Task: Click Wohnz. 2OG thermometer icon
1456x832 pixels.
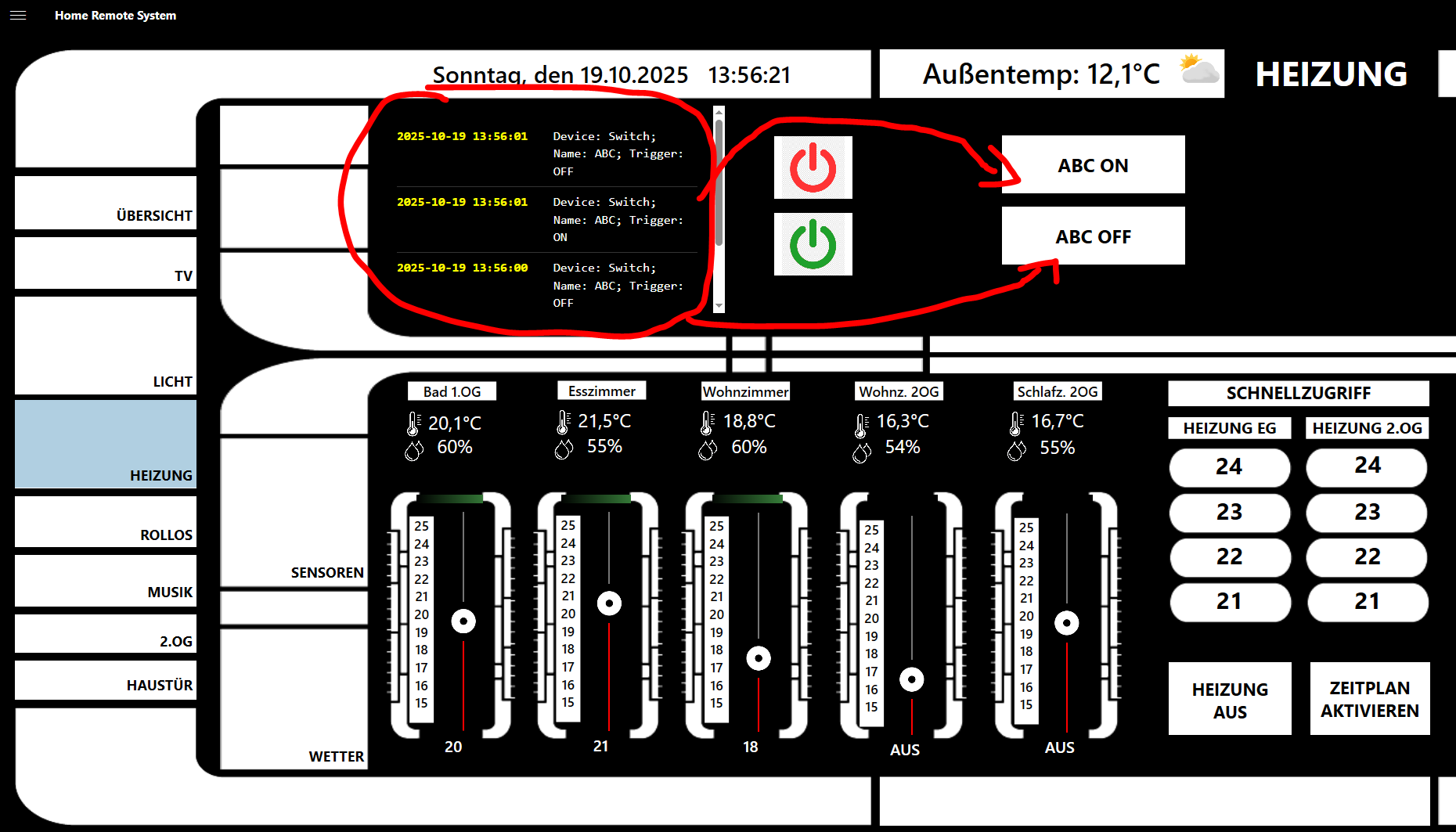Action: pyautogui.click(x=861, y=425)
